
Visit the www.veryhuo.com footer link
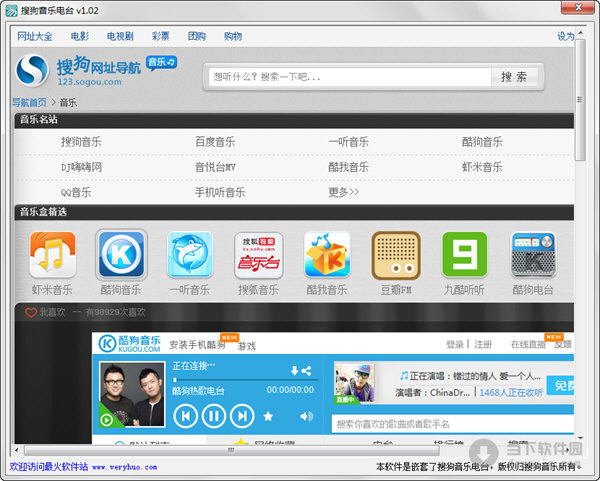[x=125, y=467]
